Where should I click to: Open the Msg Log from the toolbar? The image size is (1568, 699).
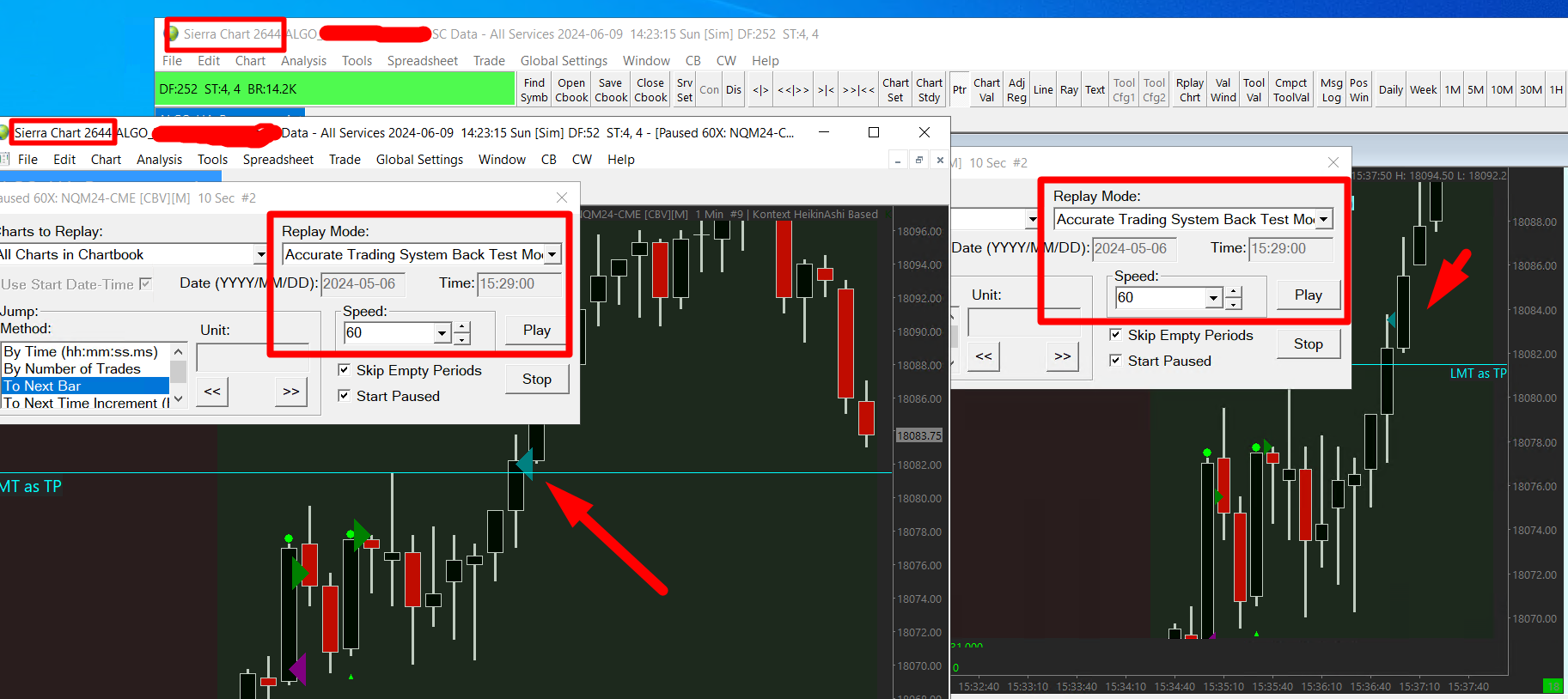click(x=1332, y=89)
